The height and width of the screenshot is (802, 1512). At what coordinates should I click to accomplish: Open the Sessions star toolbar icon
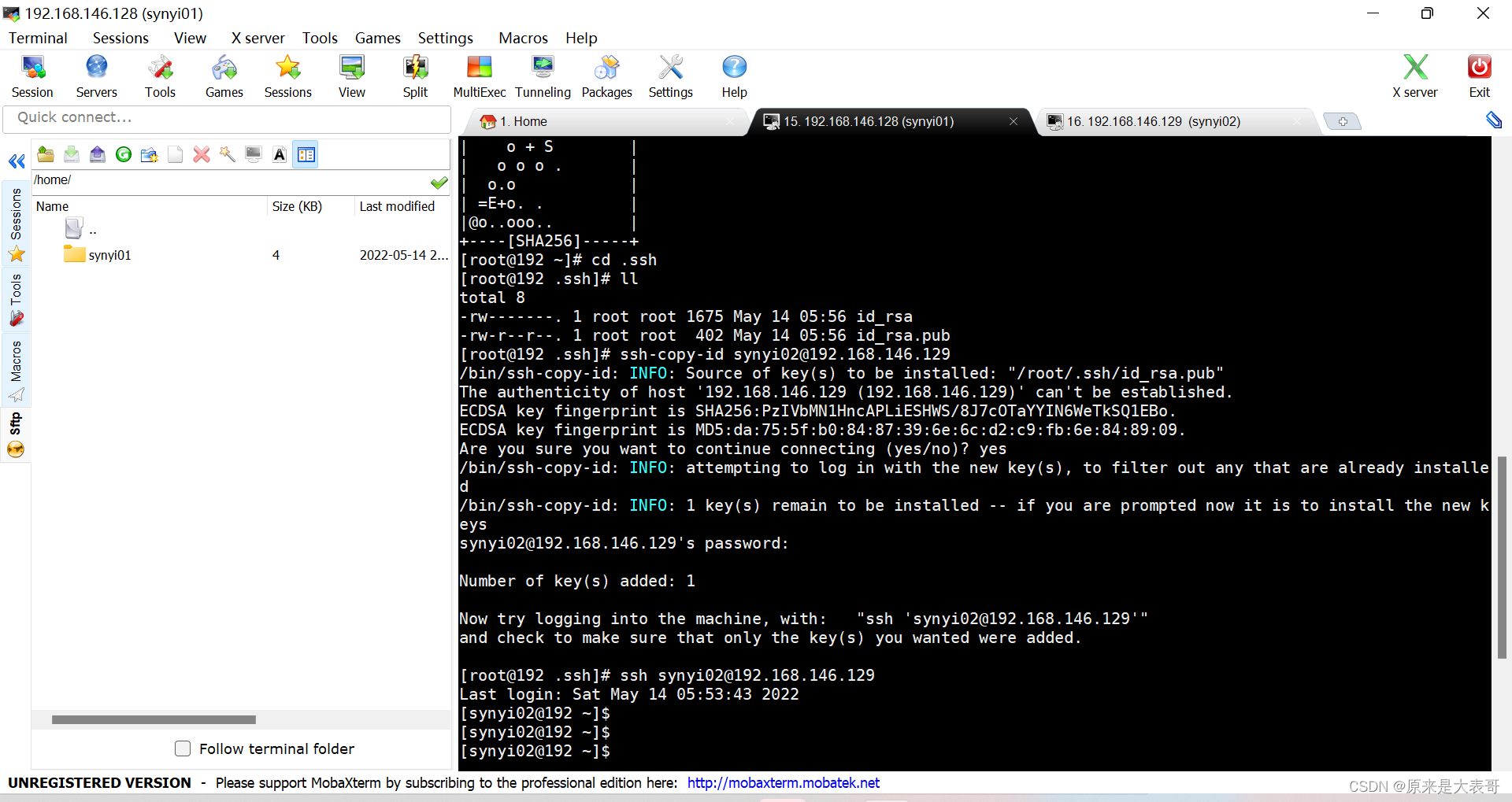287,76
